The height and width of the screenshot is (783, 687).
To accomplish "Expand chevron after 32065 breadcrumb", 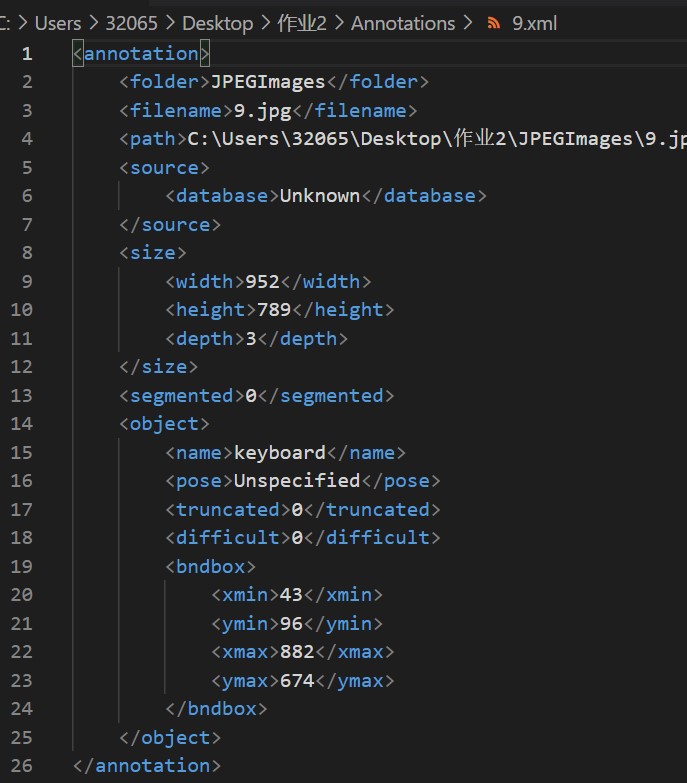I will pos(170,23).
